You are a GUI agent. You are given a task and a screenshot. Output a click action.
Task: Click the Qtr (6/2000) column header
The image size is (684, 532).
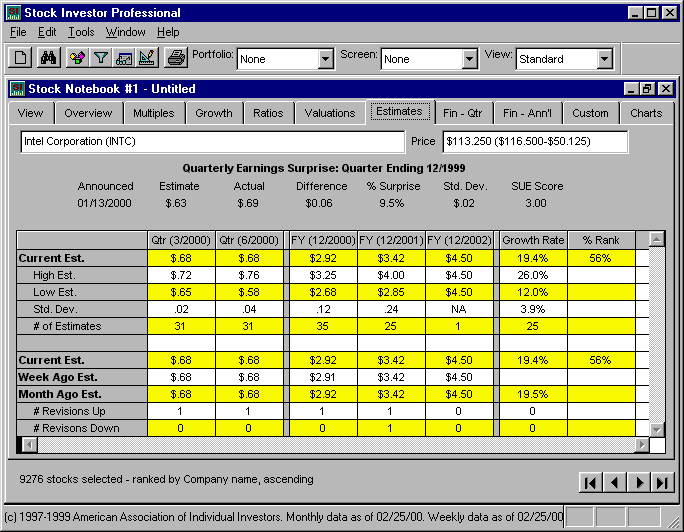249,240
